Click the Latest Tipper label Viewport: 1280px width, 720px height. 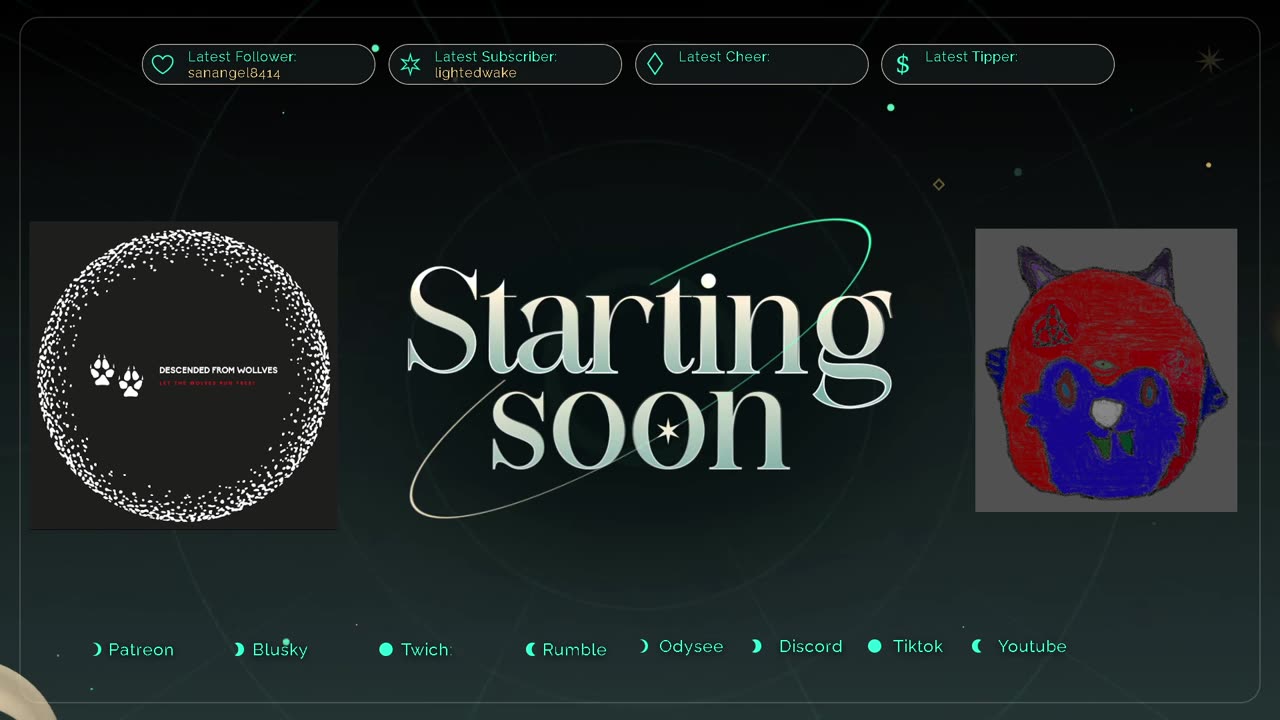click(971, 57)
